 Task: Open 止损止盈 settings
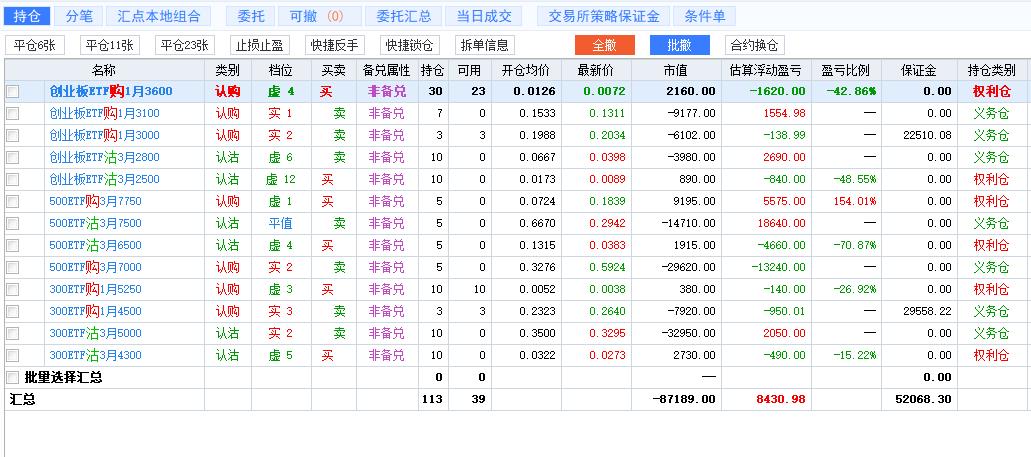pos(259,45)
